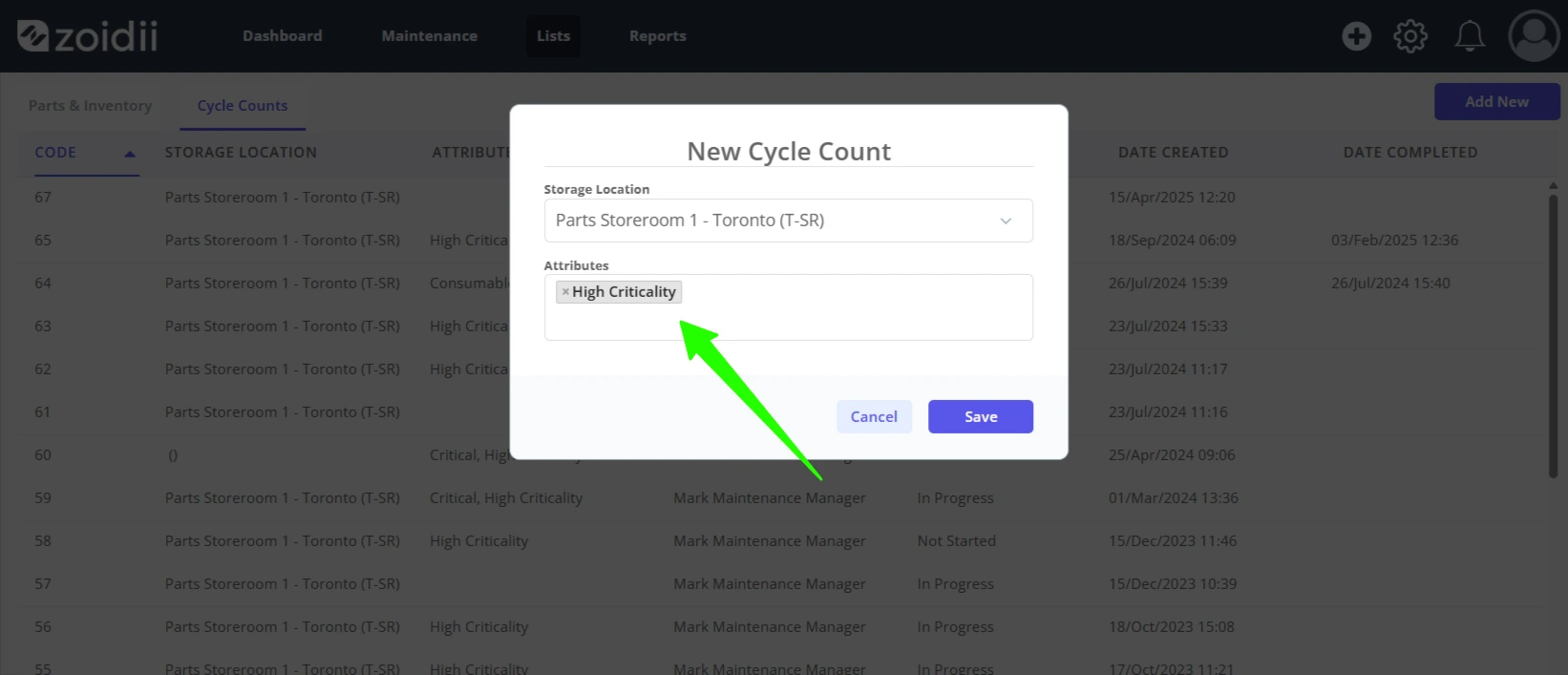The image size is (1568, 675).
Task: Select cycle count code 63
Action: 43,327
